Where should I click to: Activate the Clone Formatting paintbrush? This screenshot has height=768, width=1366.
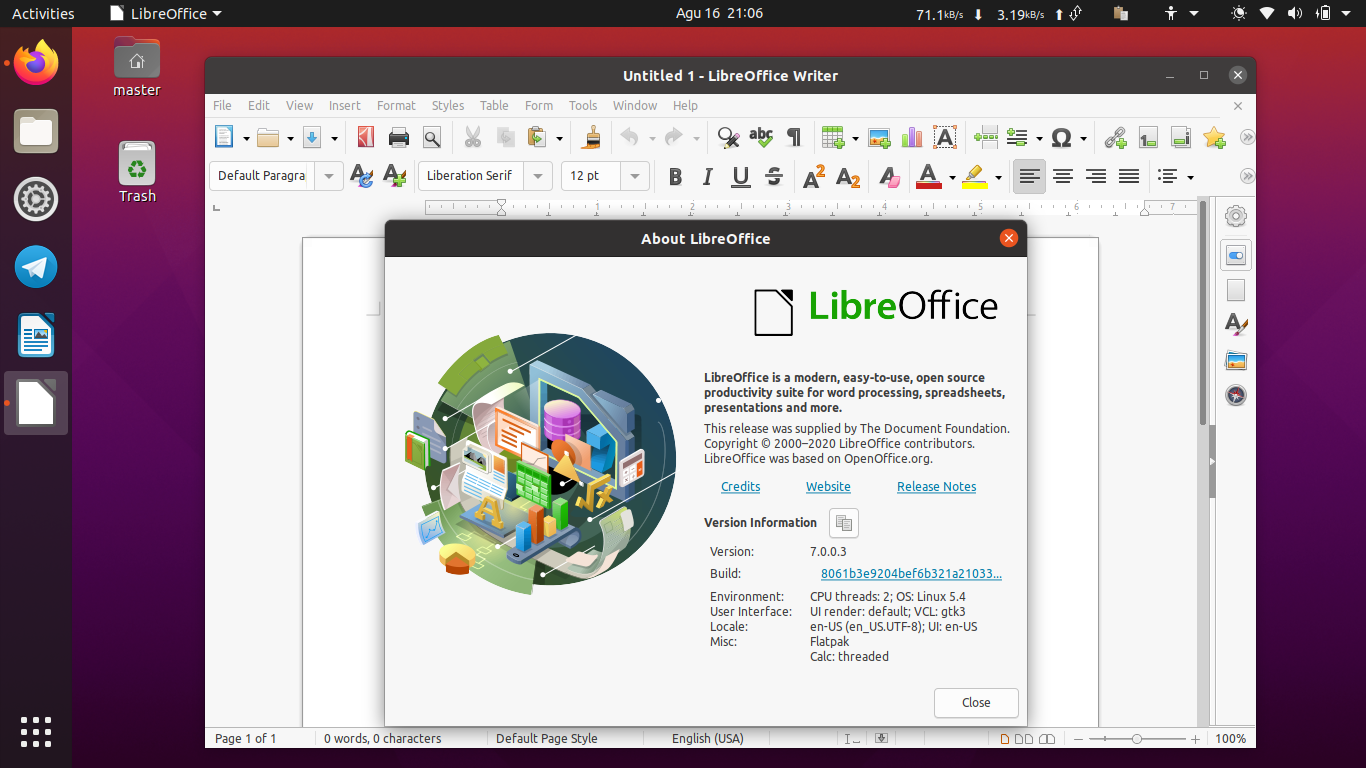point(589,137)
